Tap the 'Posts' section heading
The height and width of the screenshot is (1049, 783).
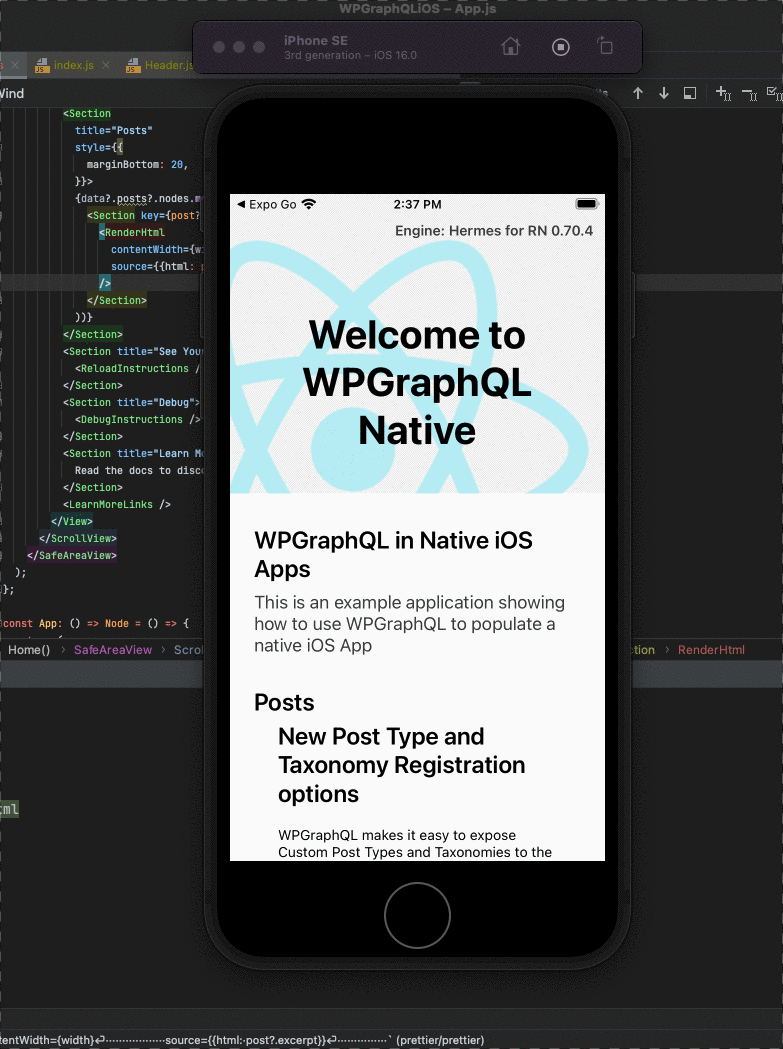(284, 702)
